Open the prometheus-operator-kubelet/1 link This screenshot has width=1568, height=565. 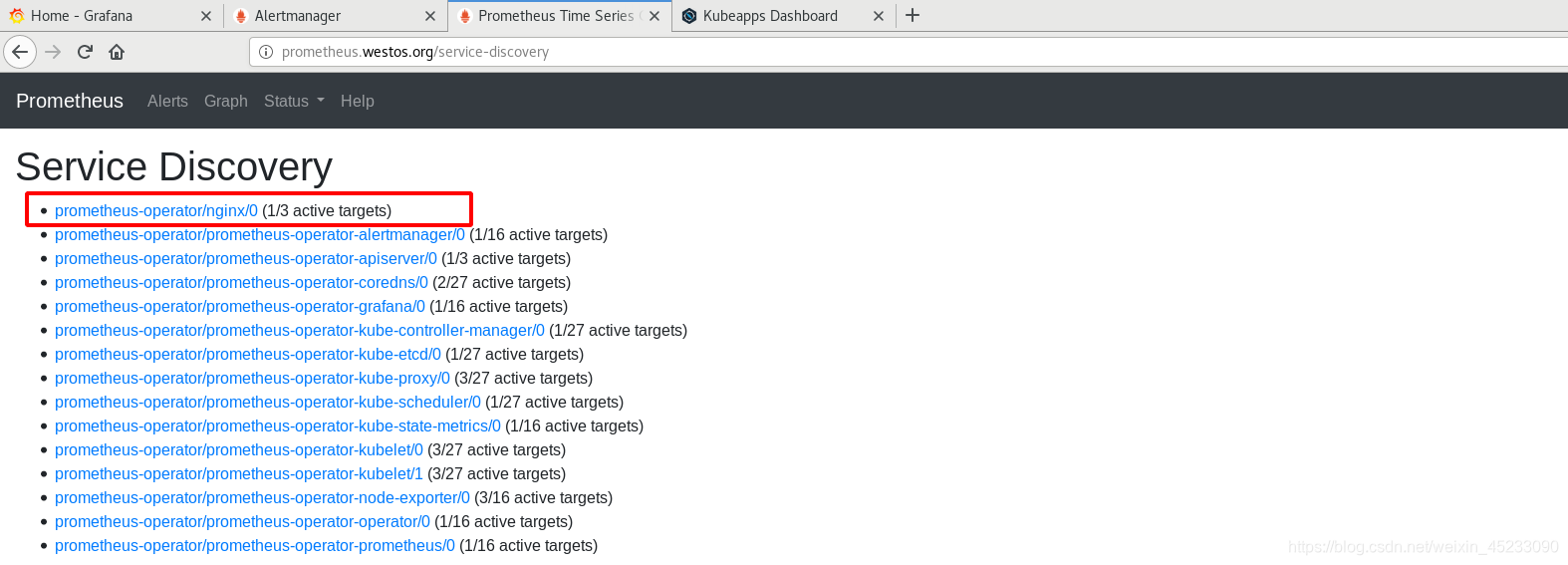[239, 473]
